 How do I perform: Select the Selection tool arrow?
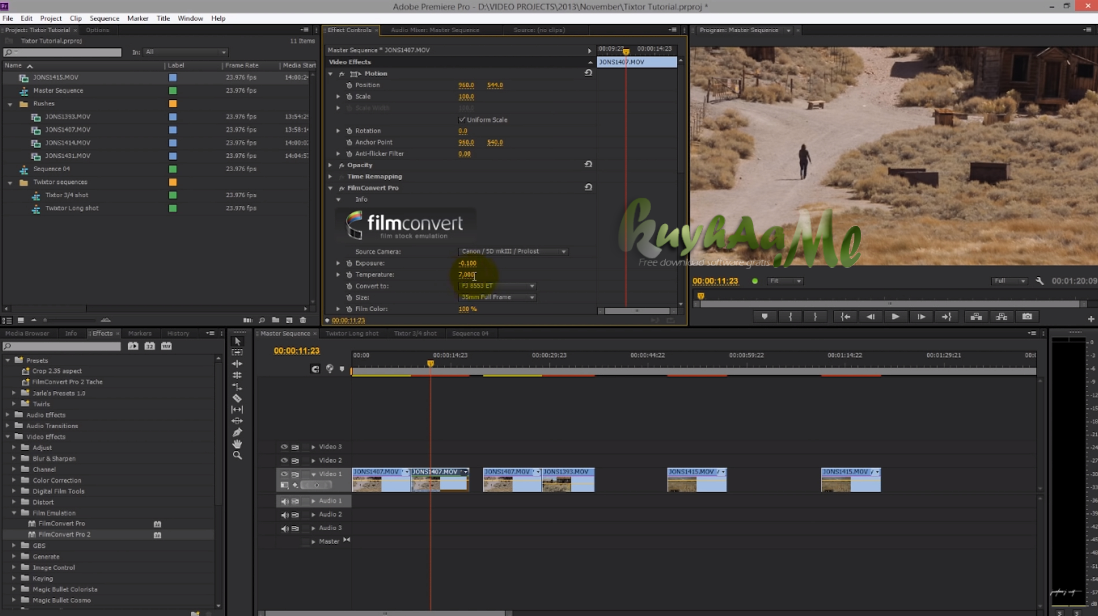click(237, 341)
